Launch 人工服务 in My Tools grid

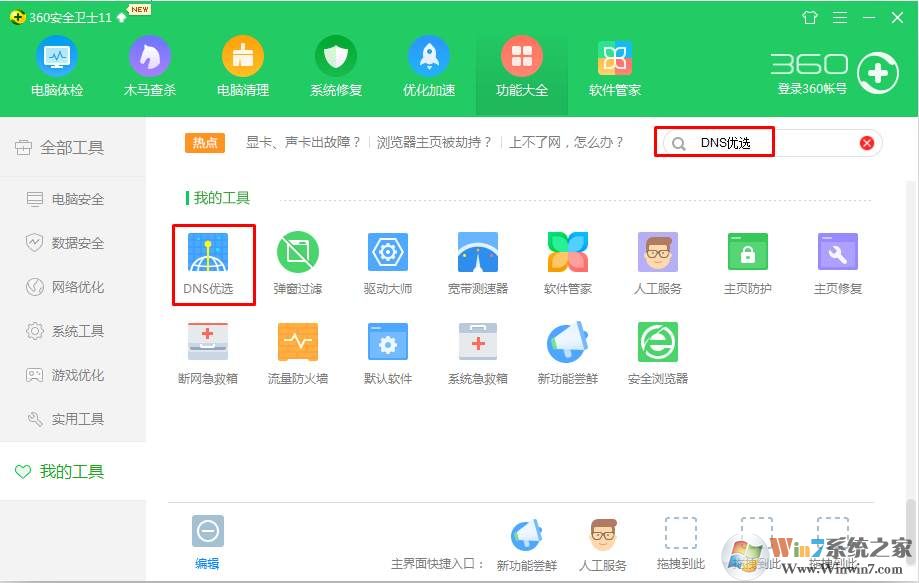[x=658, y=264]
